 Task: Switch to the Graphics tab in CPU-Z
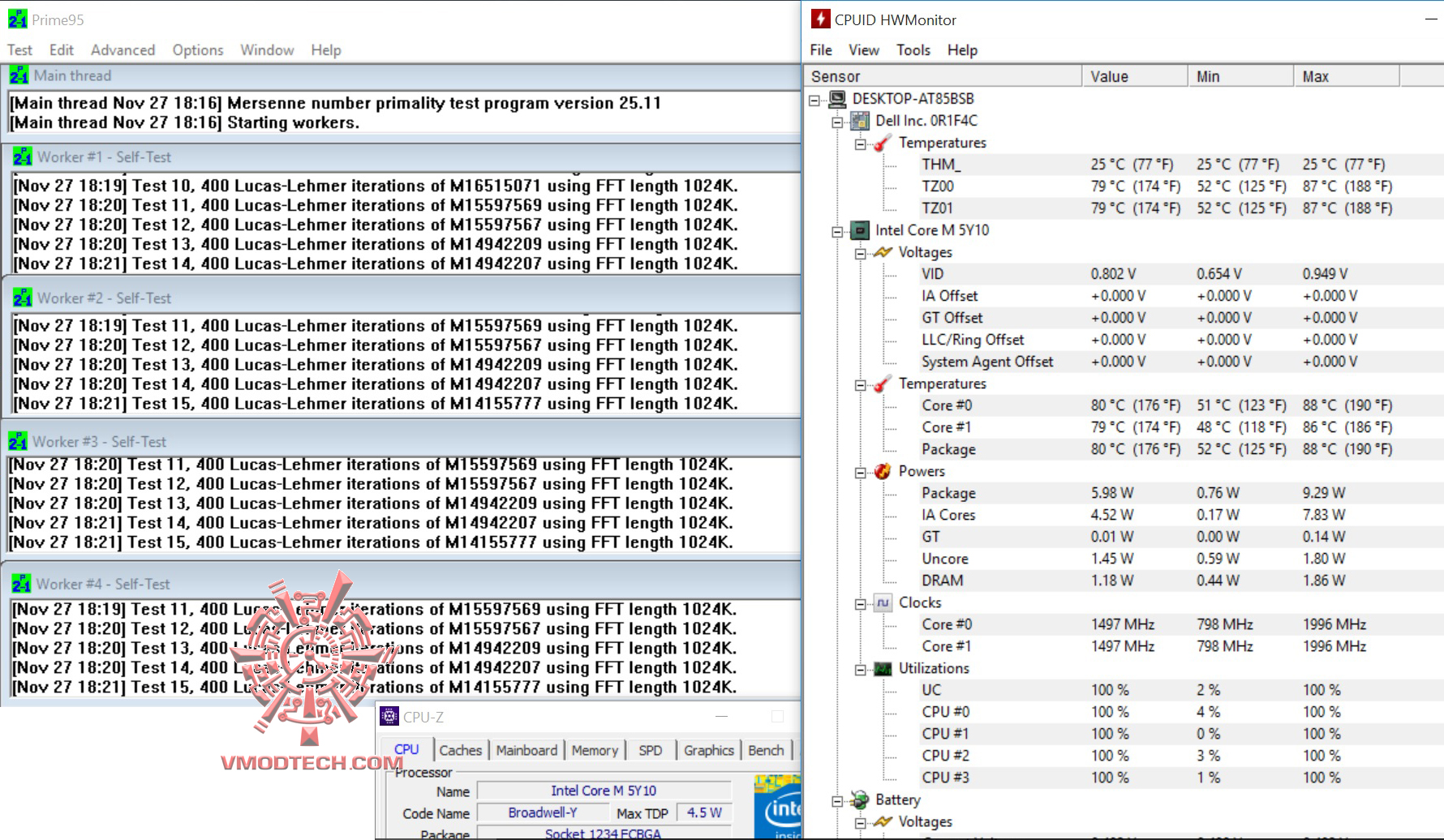coord(709,751)
